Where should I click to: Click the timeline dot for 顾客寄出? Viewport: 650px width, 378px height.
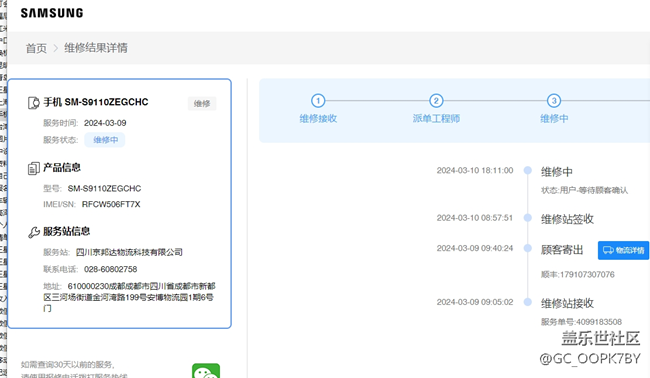pos(528,248)
